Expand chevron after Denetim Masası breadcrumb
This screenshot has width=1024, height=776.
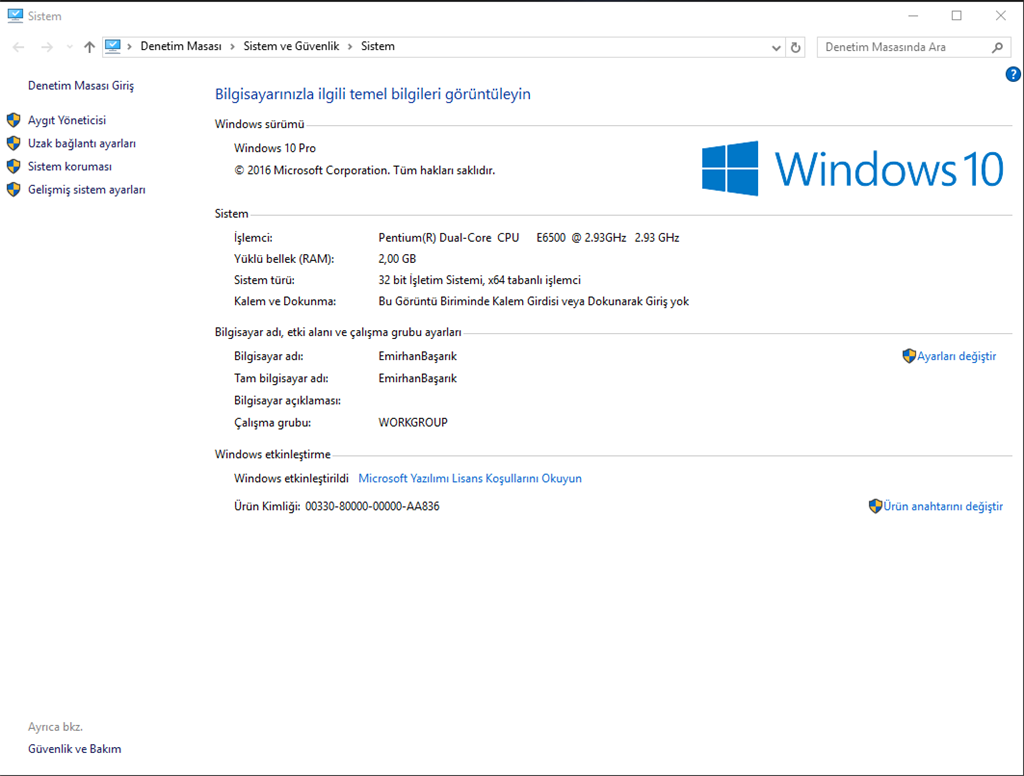pos(232,47)
